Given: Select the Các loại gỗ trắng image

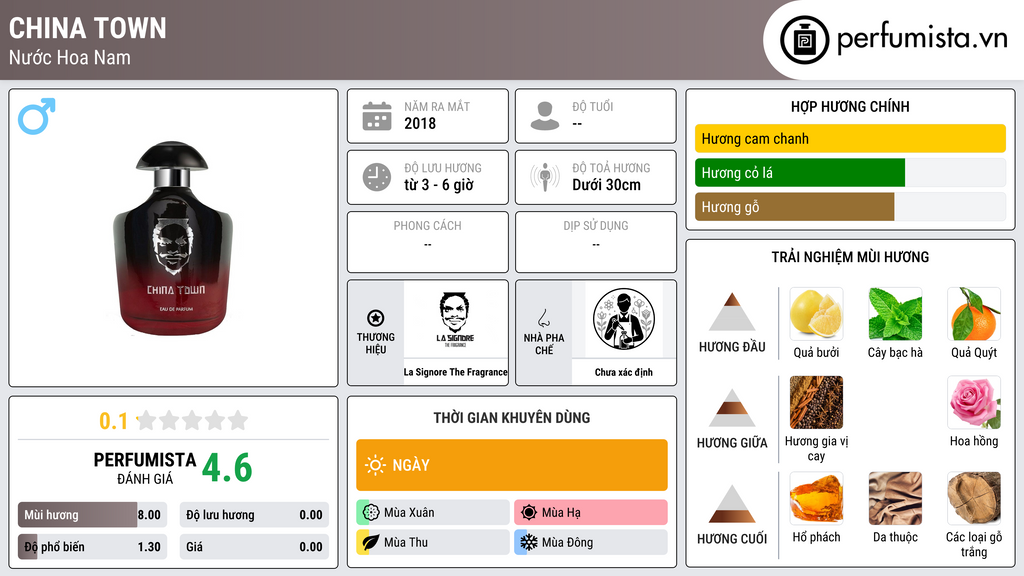Looking at the screenshot, I should click(x=974, y=498).
